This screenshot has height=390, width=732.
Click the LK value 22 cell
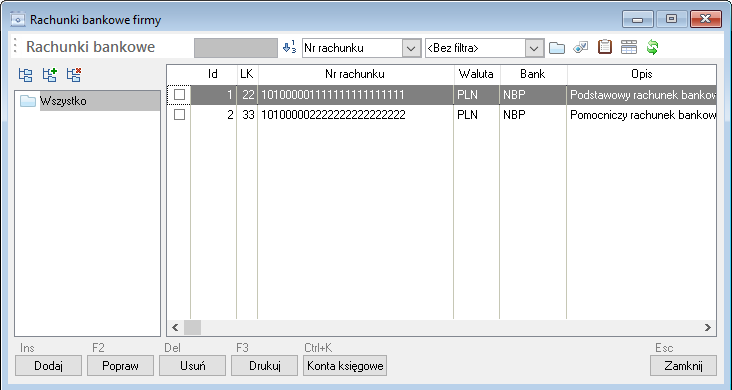(247, 95)
